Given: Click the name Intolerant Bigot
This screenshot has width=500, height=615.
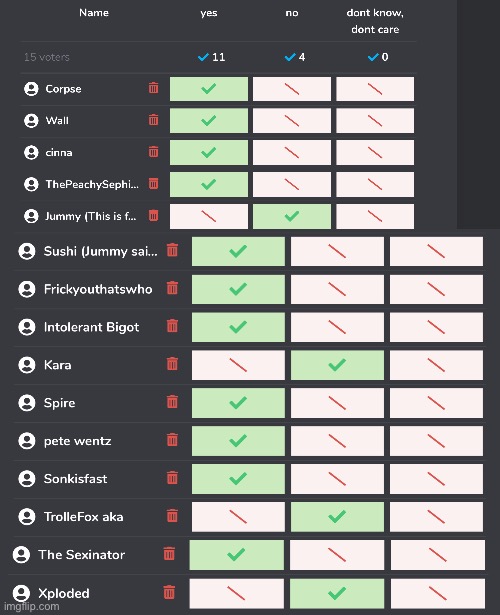Looking at the screenshot, I should pos(91,327).
